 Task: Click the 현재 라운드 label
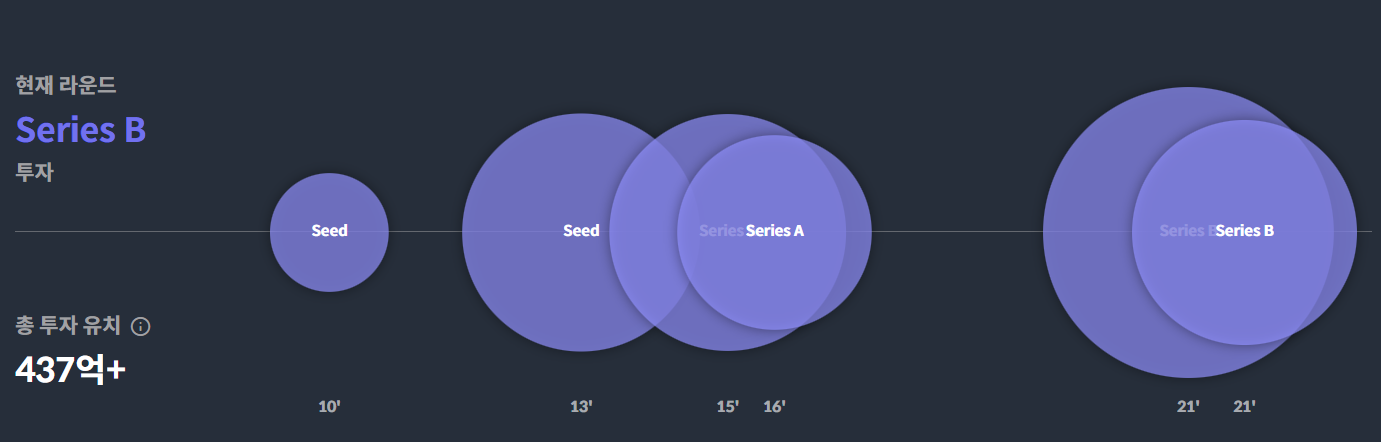(66, 85)
